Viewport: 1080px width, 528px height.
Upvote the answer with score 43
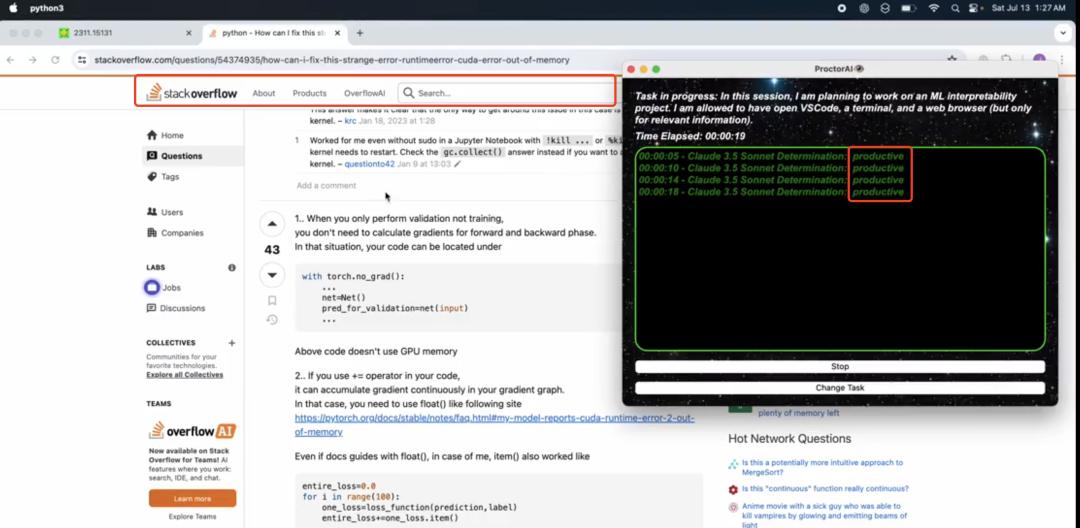point(272,224)
